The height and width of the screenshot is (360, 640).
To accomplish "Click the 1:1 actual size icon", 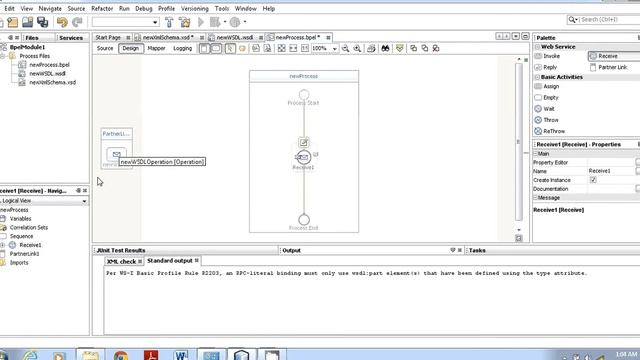I will 305,49.
